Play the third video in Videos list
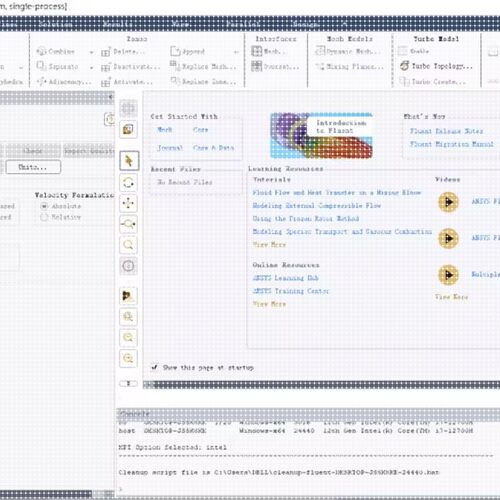 coord(448,275)
